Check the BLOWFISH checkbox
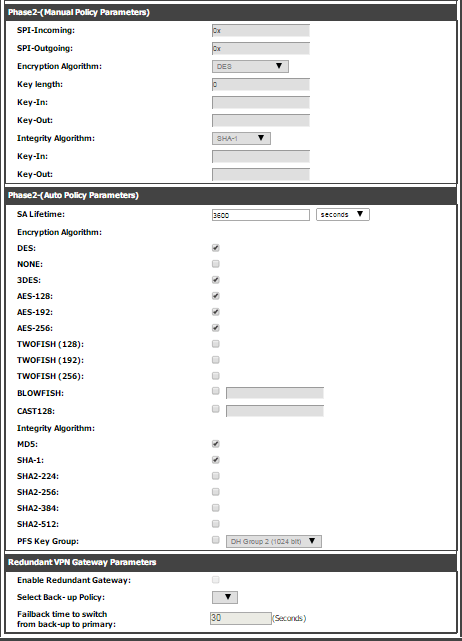This screenshot has height=641, width=462. click(x=215, y=391)
